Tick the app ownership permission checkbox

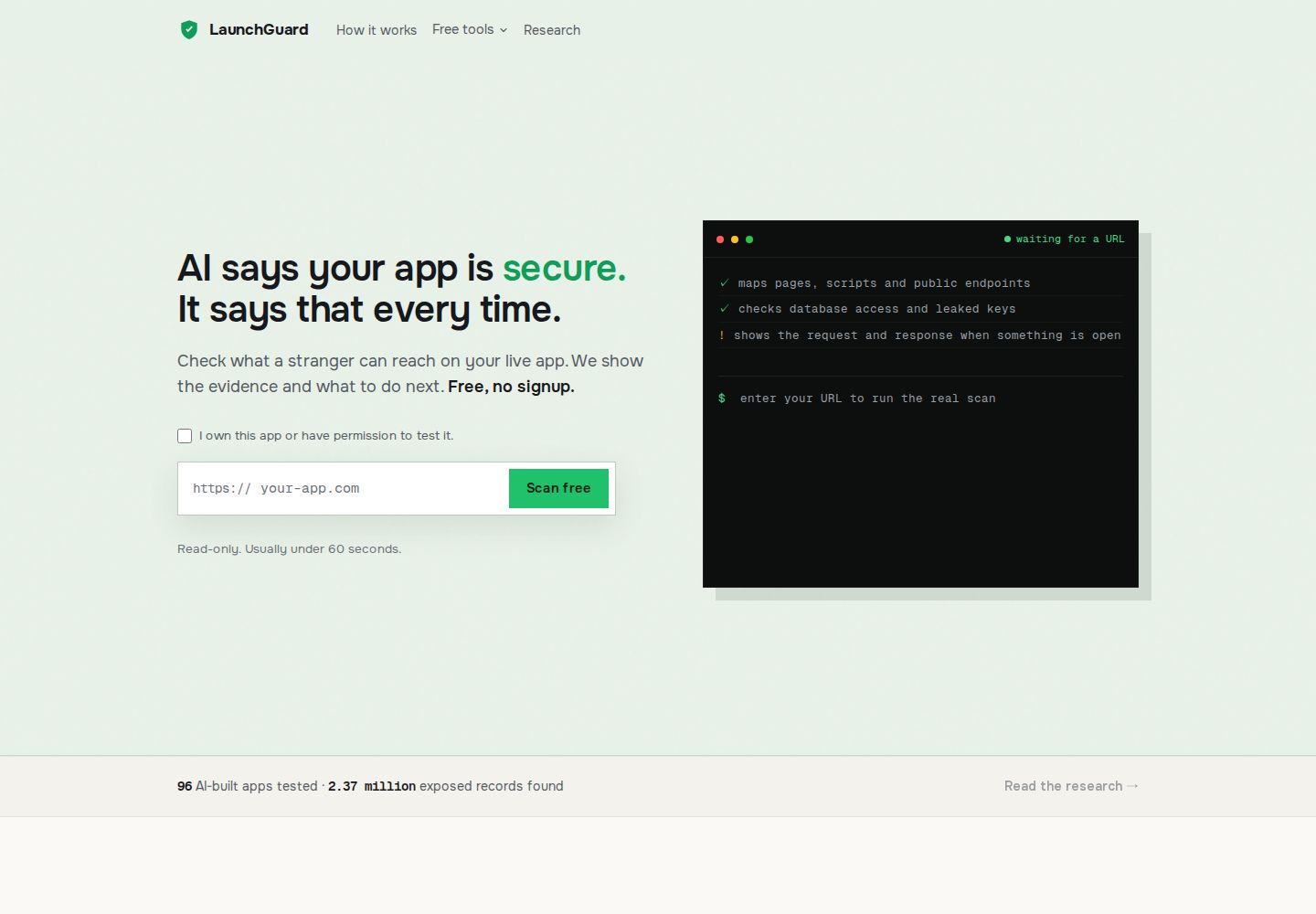tap(185, 436)
